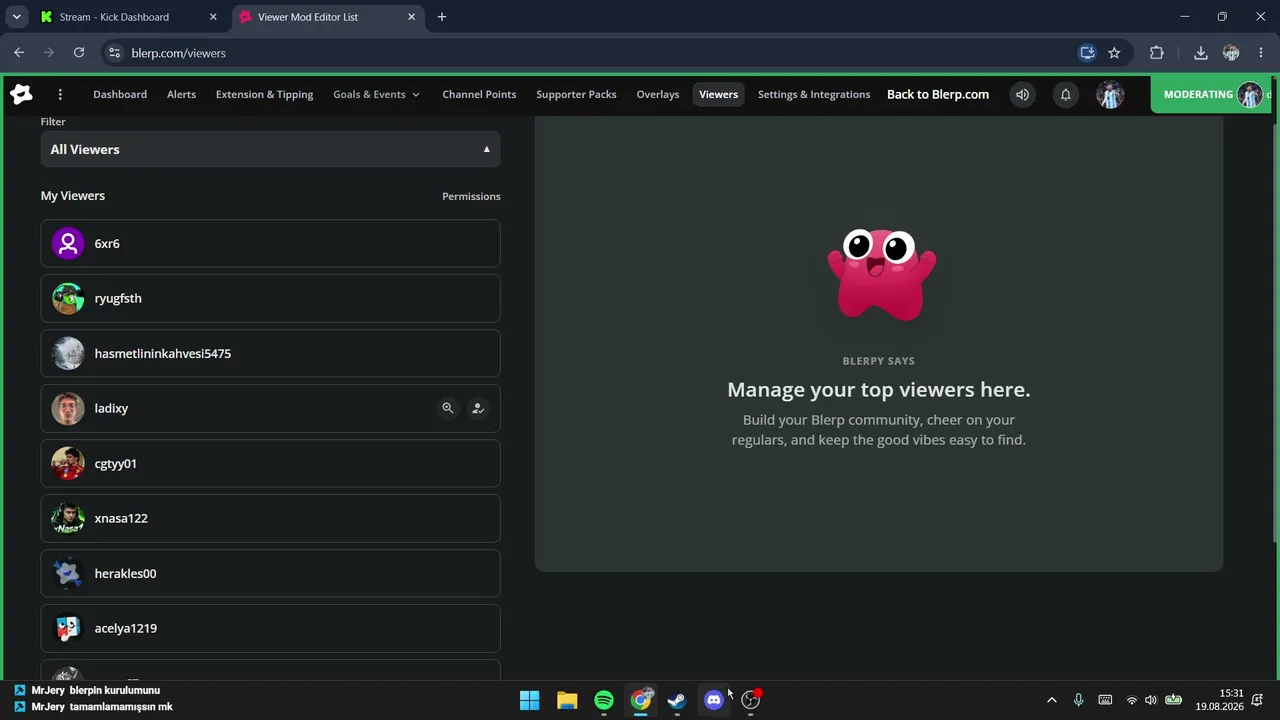
Task: Click acelya1219's avatar
Action: point(68,628)
